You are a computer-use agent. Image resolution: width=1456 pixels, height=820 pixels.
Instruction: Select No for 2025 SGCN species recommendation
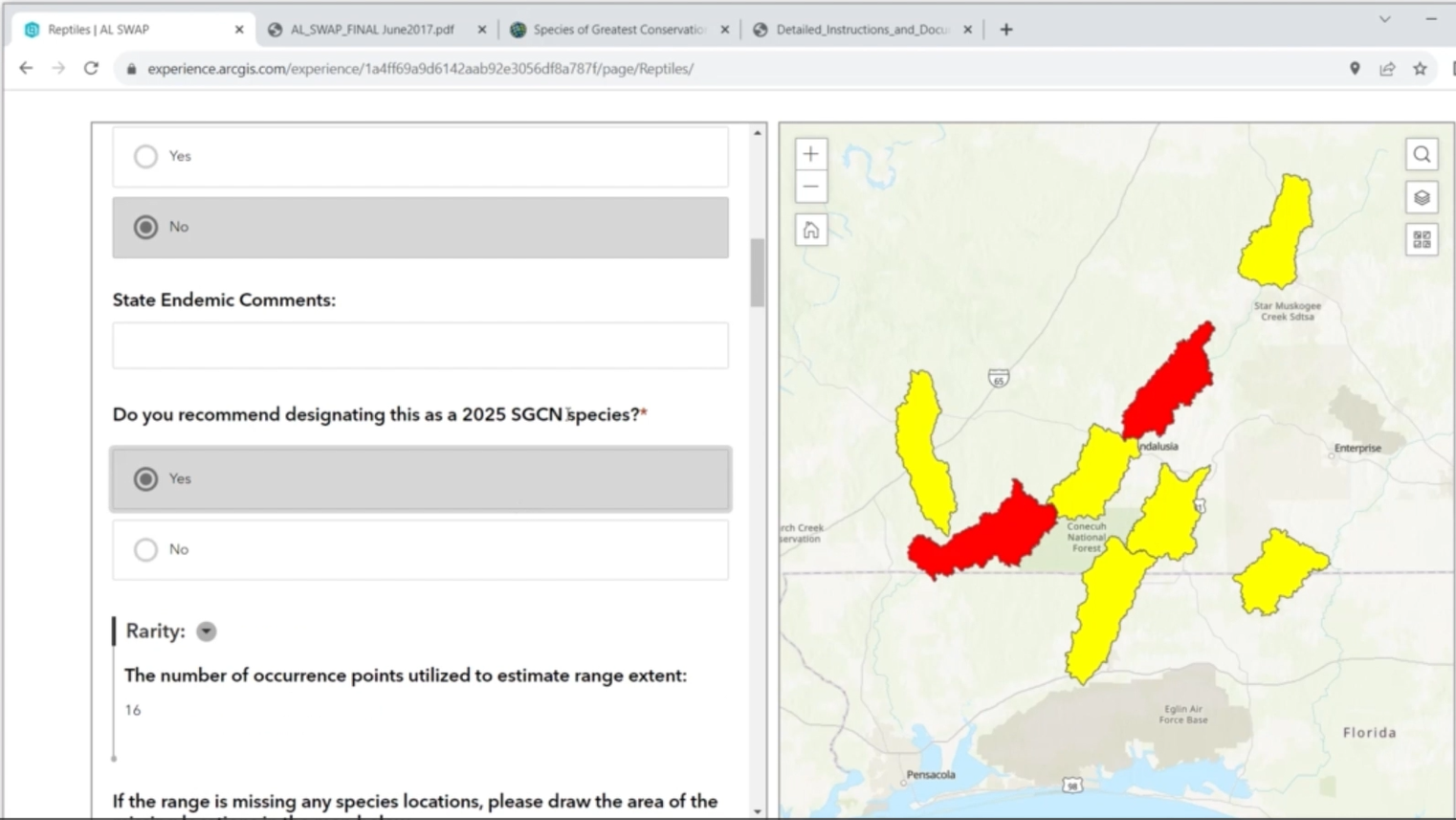[x=145, y=549]
